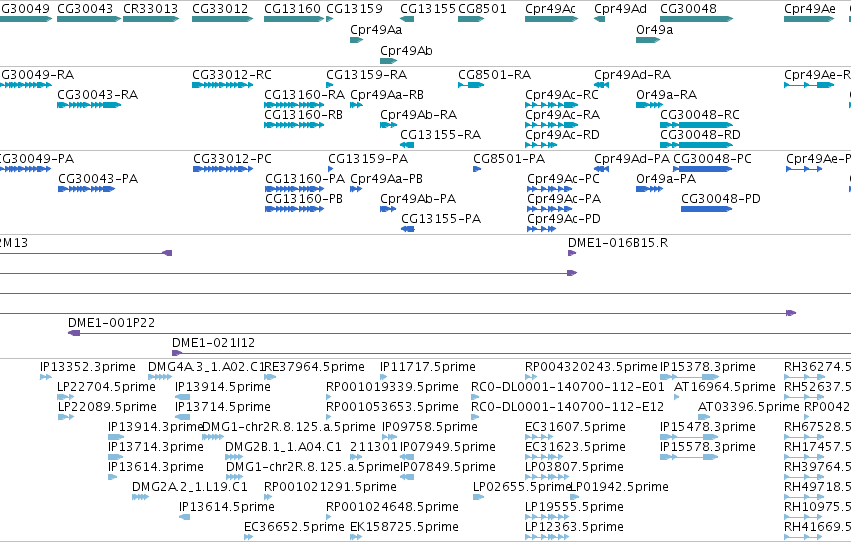
Task: Select EST LP12363.5prime
Action: coord(547,537)
